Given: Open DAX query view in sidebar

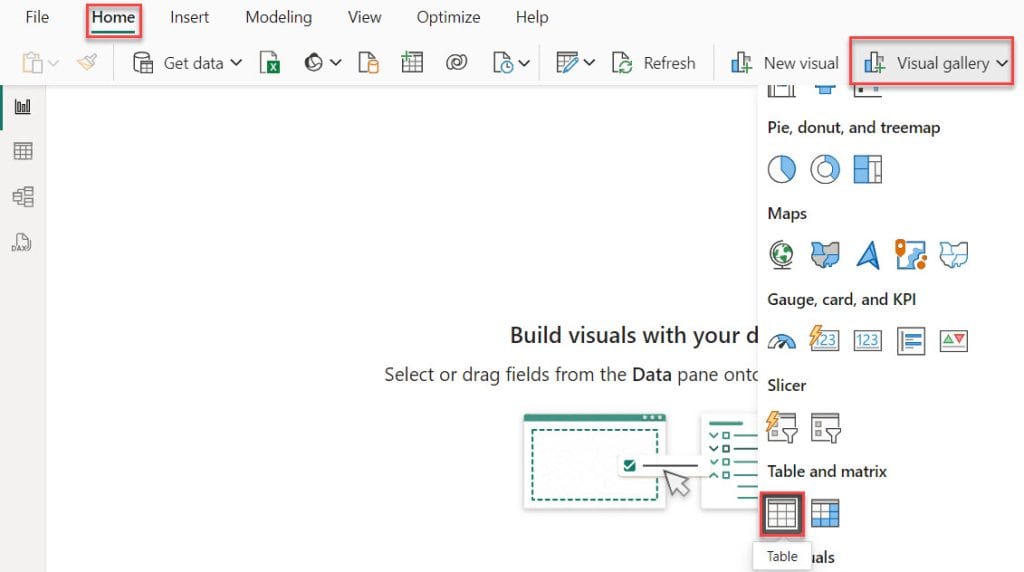Looking at the screenshot, I should [22, 242].
